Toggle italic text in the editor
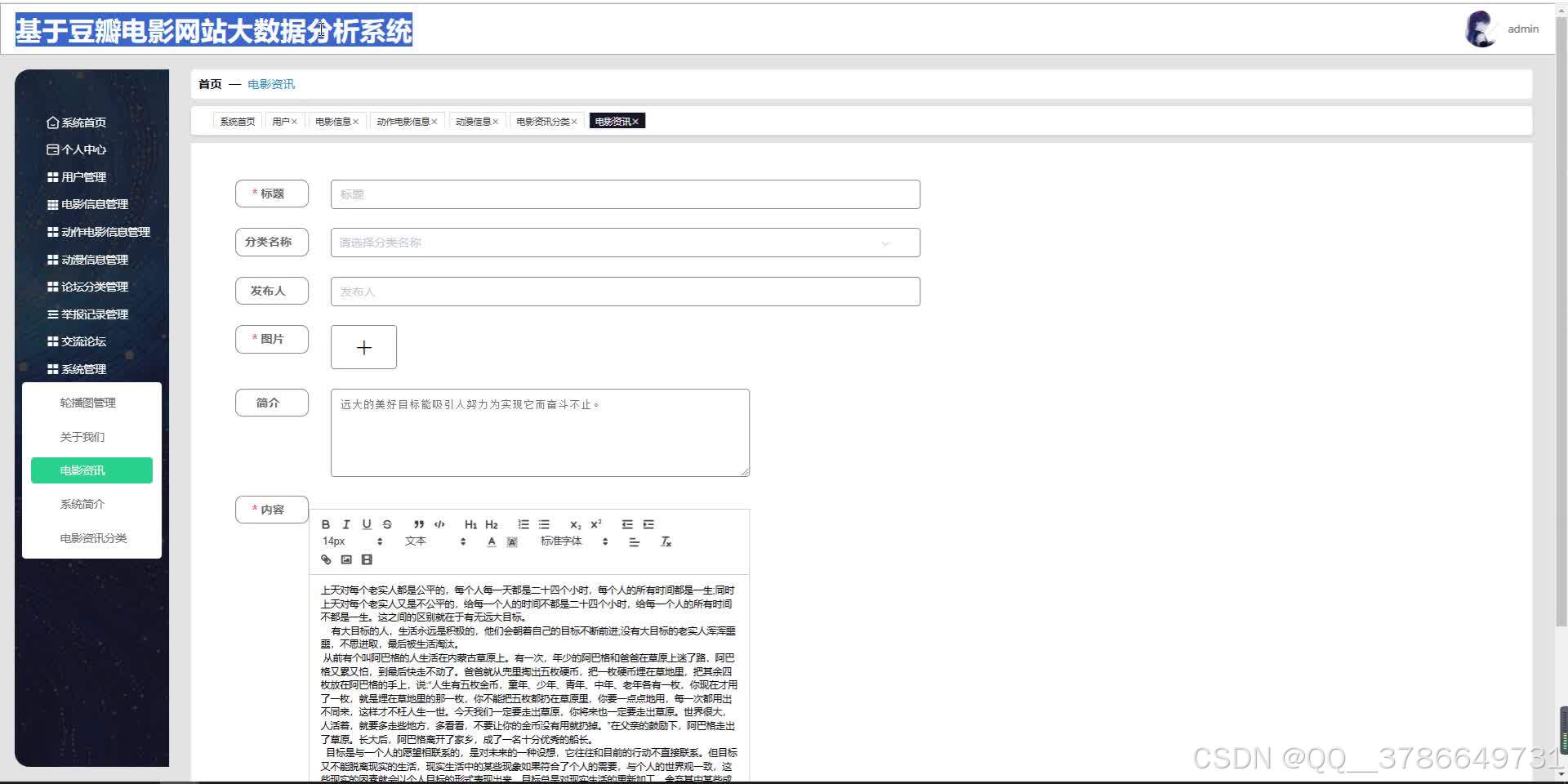This screenshot has width=1568, height=784. pyautogui.click(x=346, y=524)
